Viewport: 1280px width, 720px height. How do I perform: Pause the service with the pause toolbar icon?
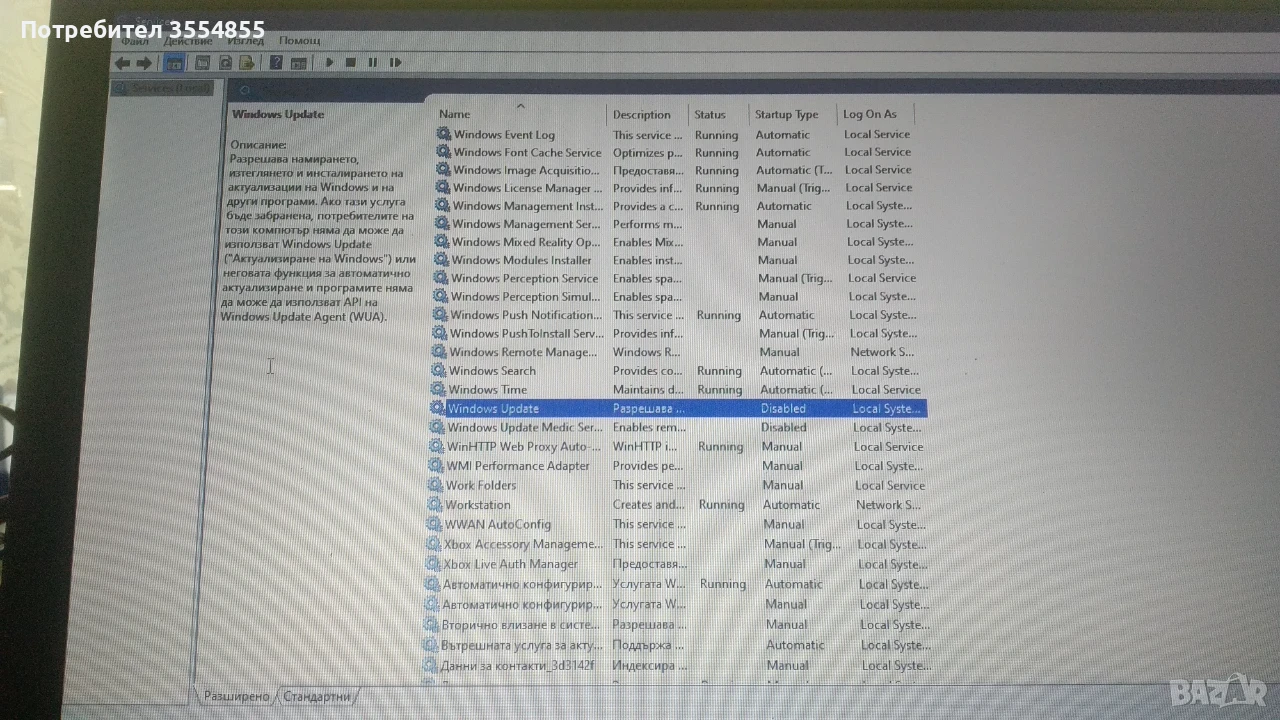click(372, 63)
